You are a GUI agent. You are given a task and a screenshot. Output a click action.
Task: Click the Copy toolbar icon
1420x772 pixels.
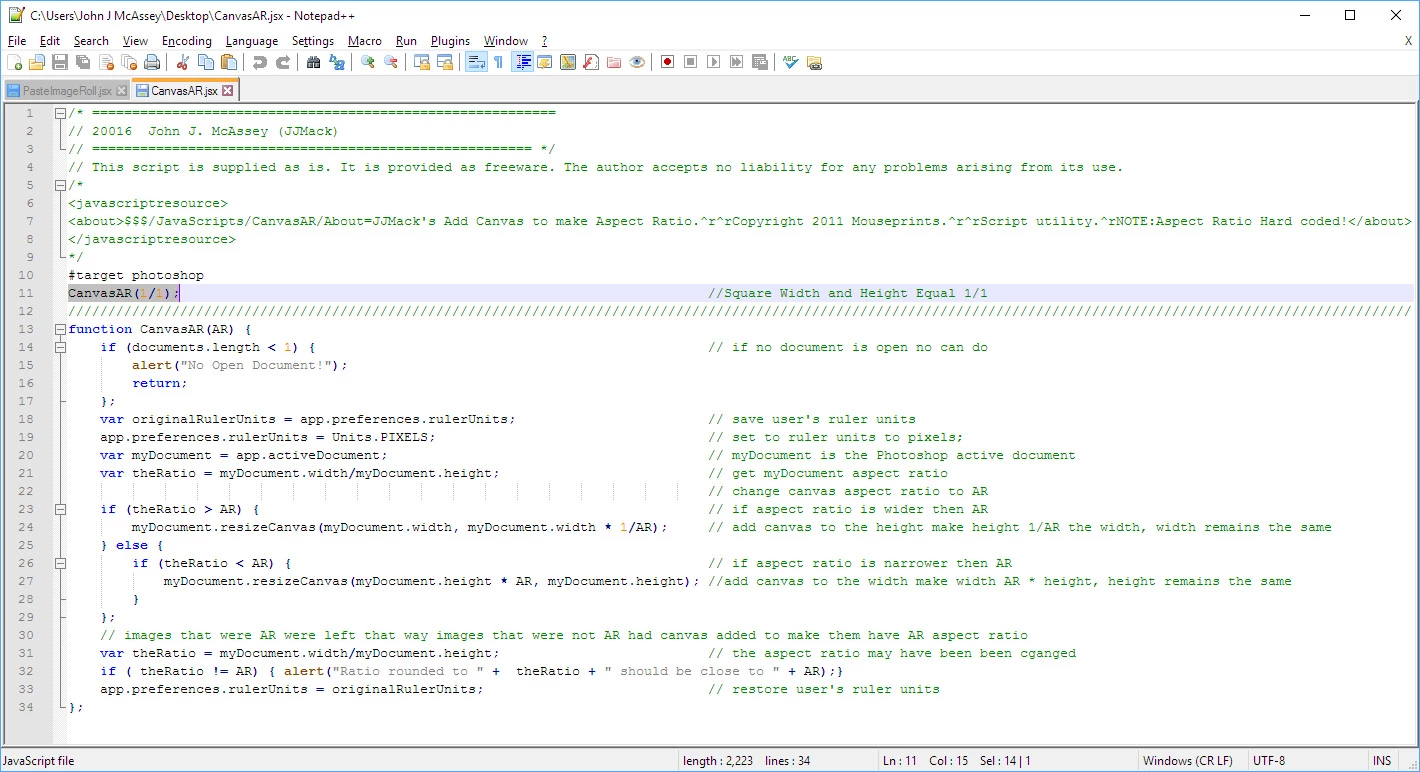tap(206, 62)
